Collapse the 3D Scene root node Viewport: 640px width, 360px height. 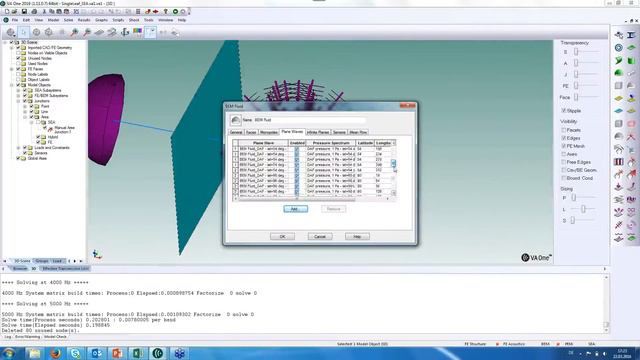point(5,42)
